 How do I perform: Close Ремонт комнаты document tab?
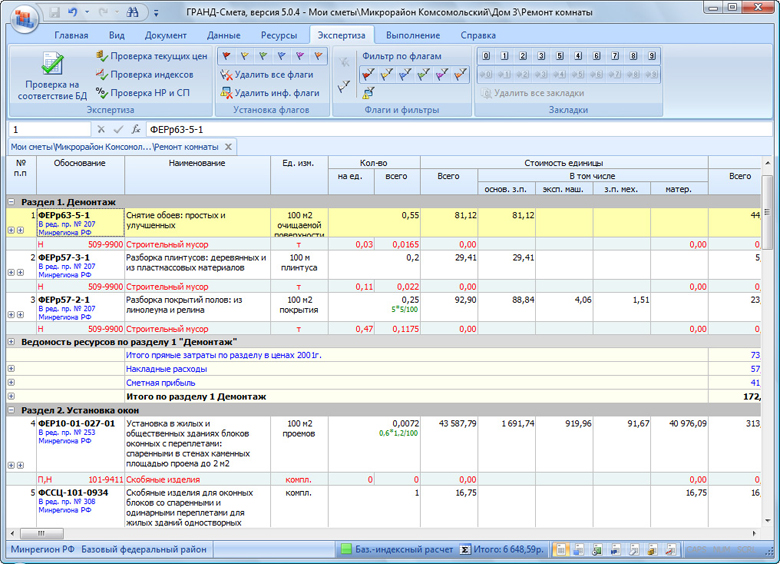(228, 147)
